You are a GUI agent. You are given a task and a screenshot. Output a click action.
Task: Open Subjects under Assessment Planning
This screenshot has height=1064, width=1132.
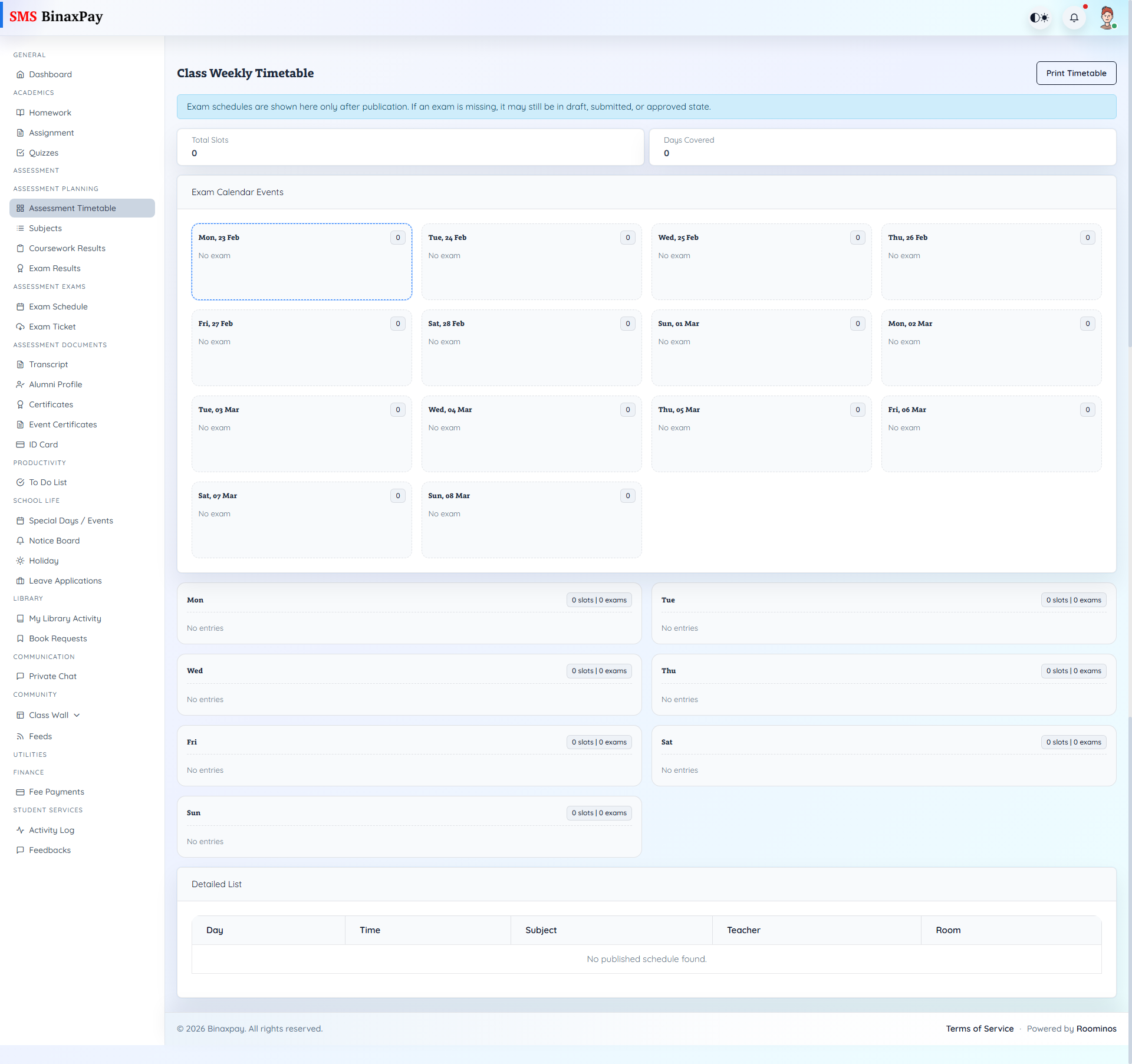pyautogui.click(x=45, y=228)
